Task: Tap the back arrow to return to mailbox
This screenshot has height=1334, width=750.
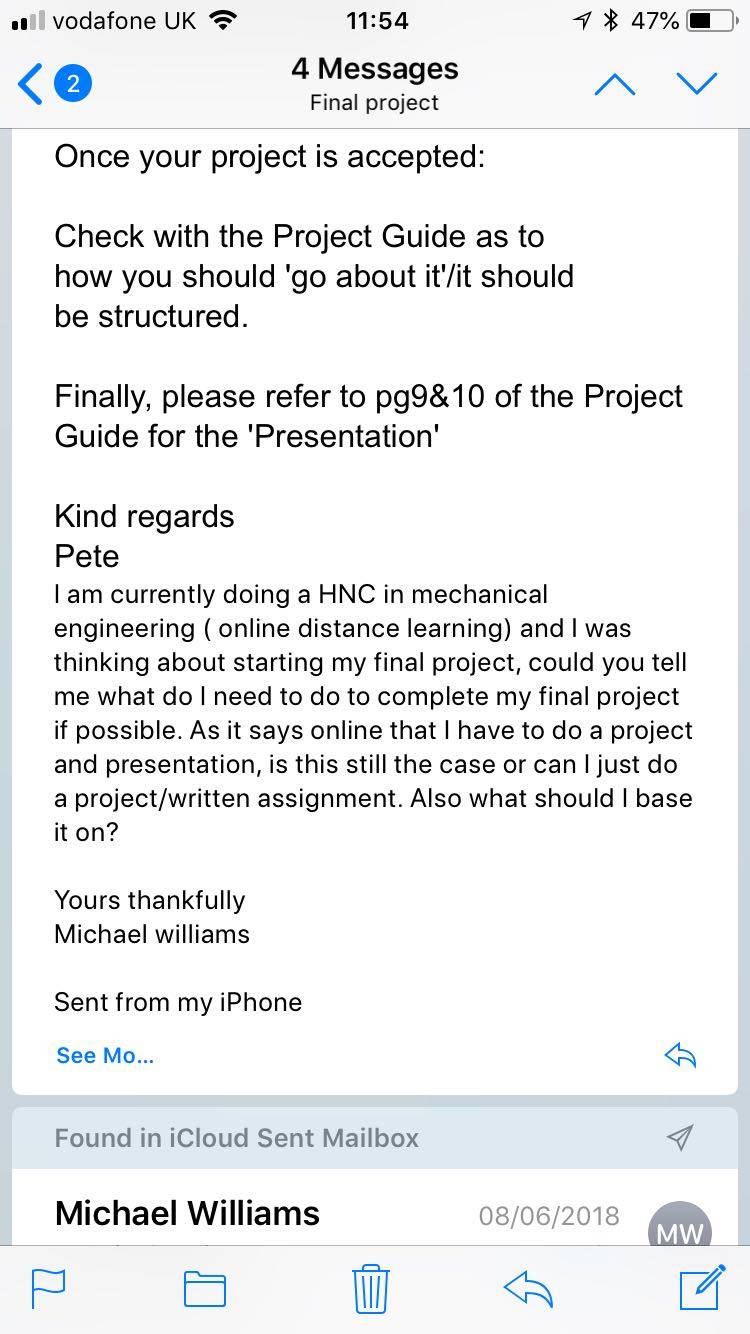Action: pos(31,84)
